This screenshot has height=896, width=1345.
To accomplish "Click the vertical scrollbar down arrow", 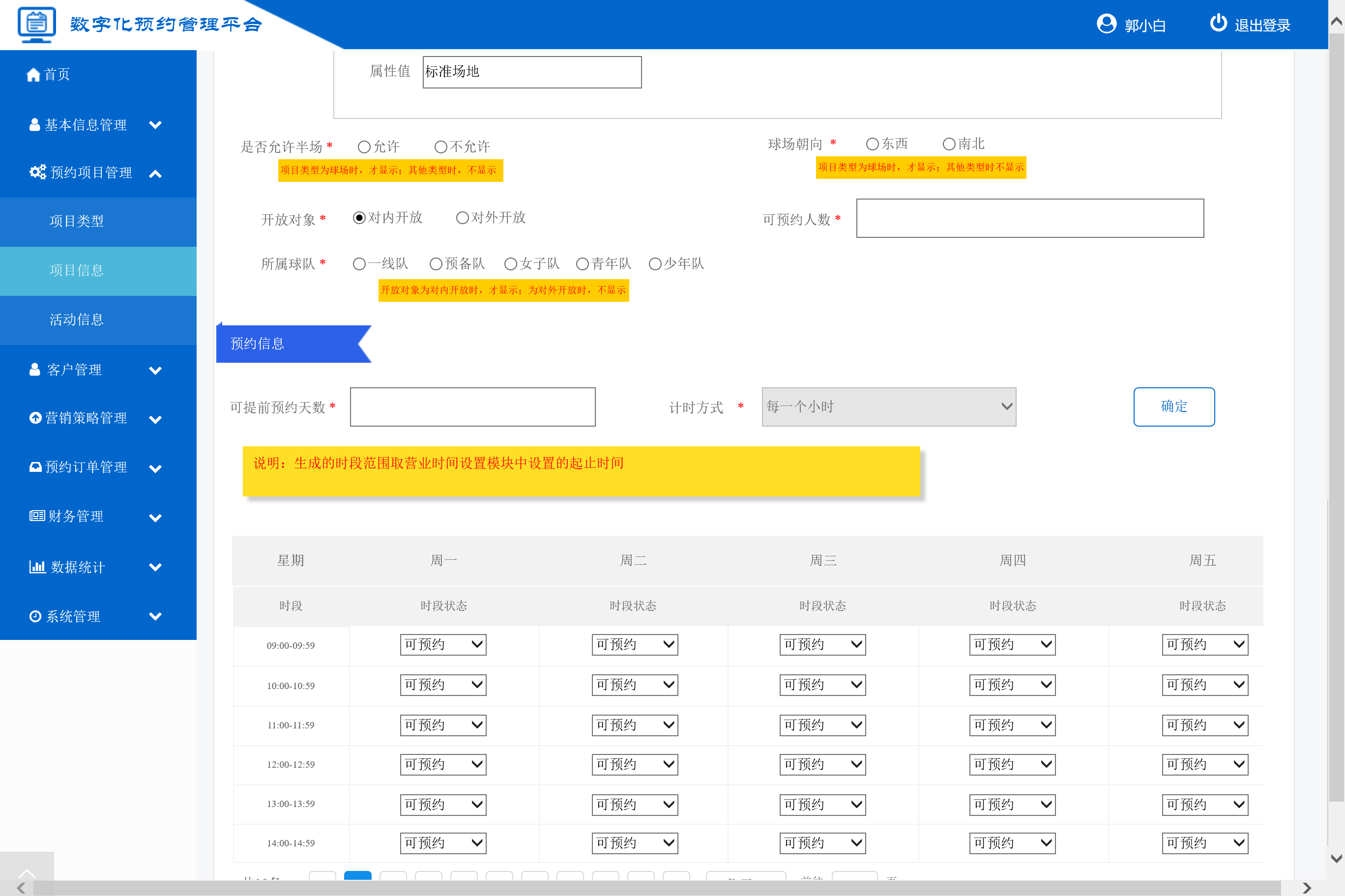I will click(x=1337, y=858).
